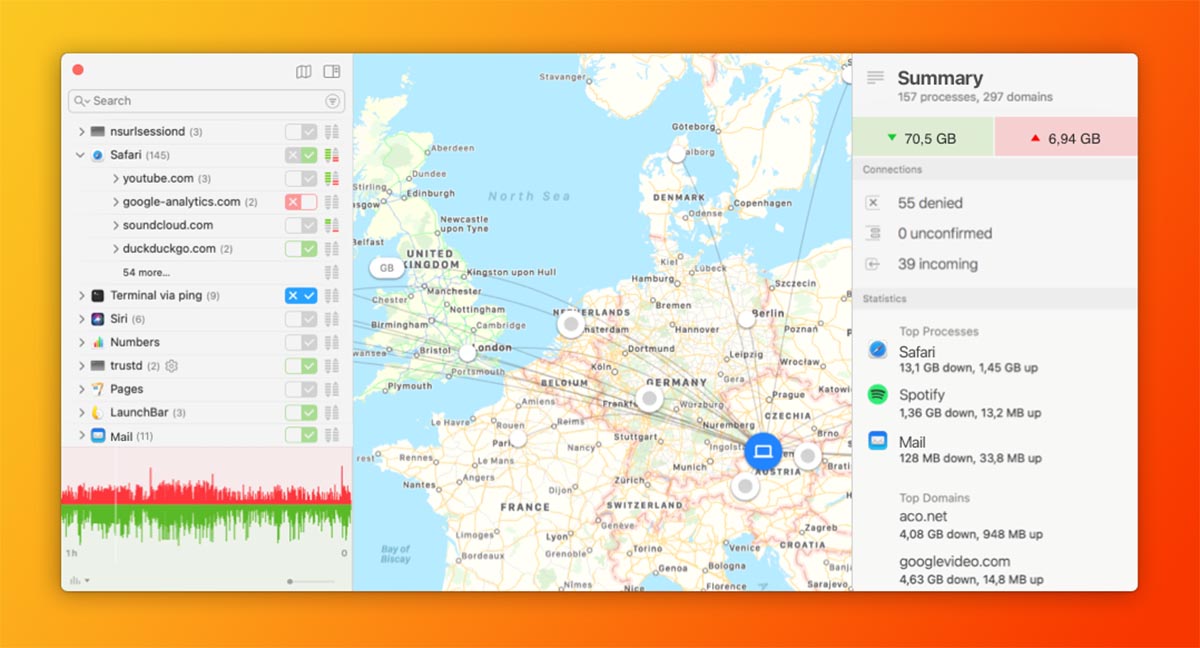Click the search magnifier scope icon
1200x648 pixels.
tap(82, 101)
